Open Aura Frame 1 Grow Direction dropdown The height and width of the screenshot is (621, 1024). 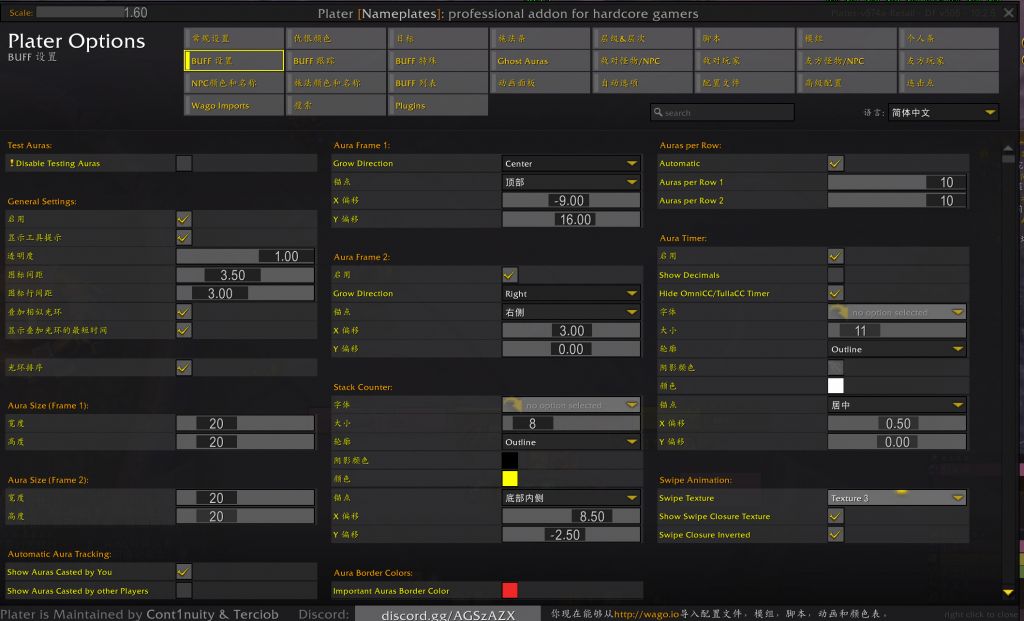tap(570, 163)
